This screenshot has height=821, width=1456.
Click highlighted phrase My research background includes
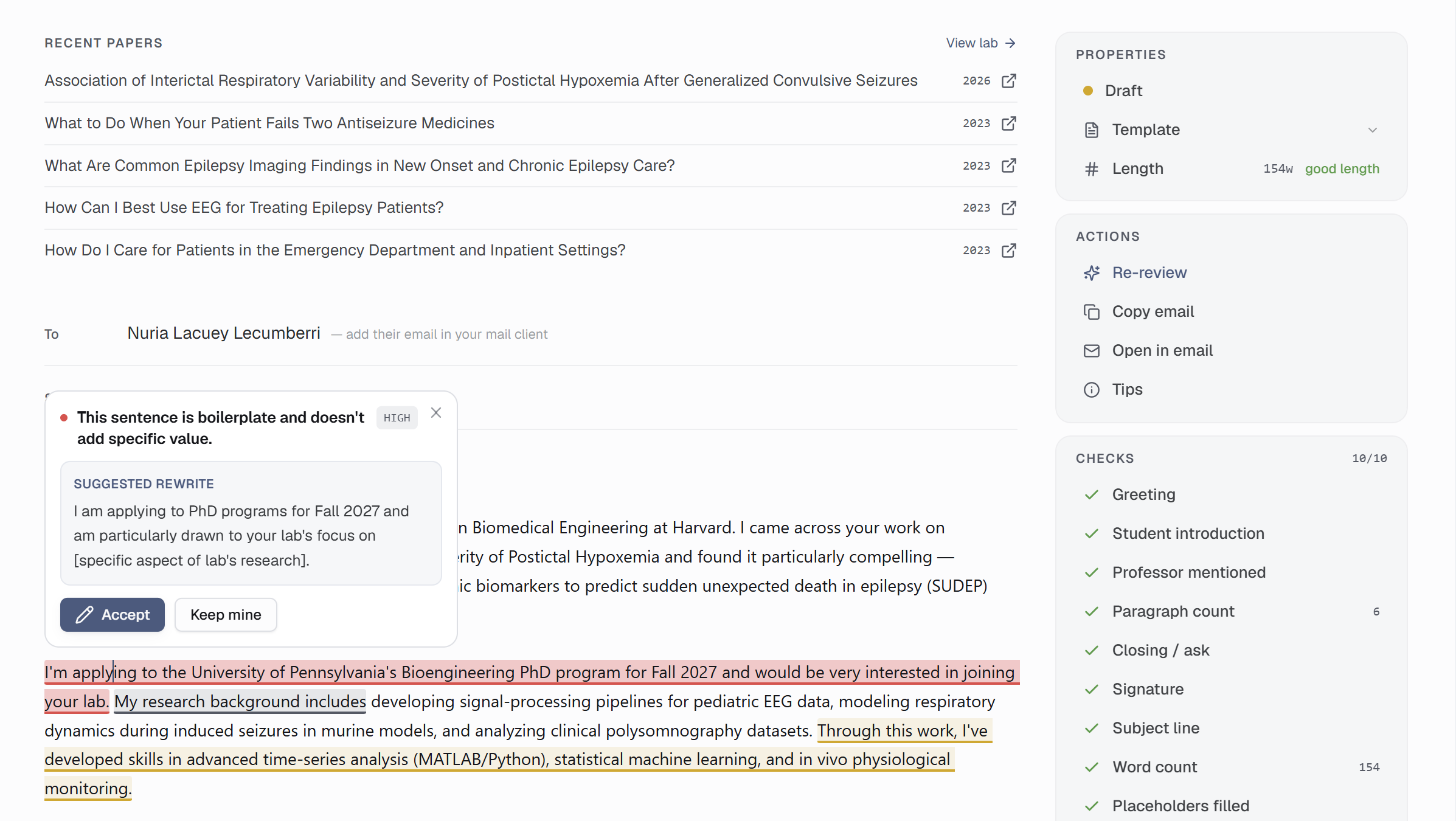click(240, 702)
